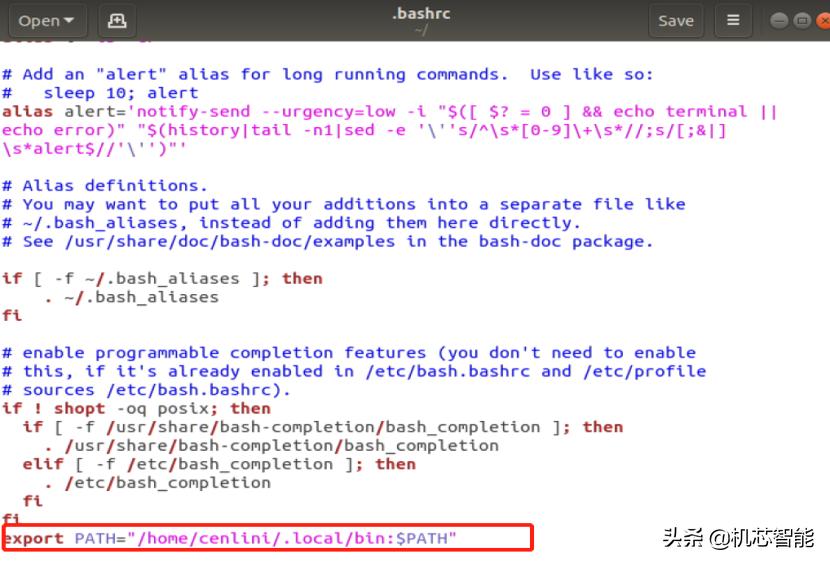830x564 pixels.
Task: Open the file chooser via Open button
Action: point(46,21)
